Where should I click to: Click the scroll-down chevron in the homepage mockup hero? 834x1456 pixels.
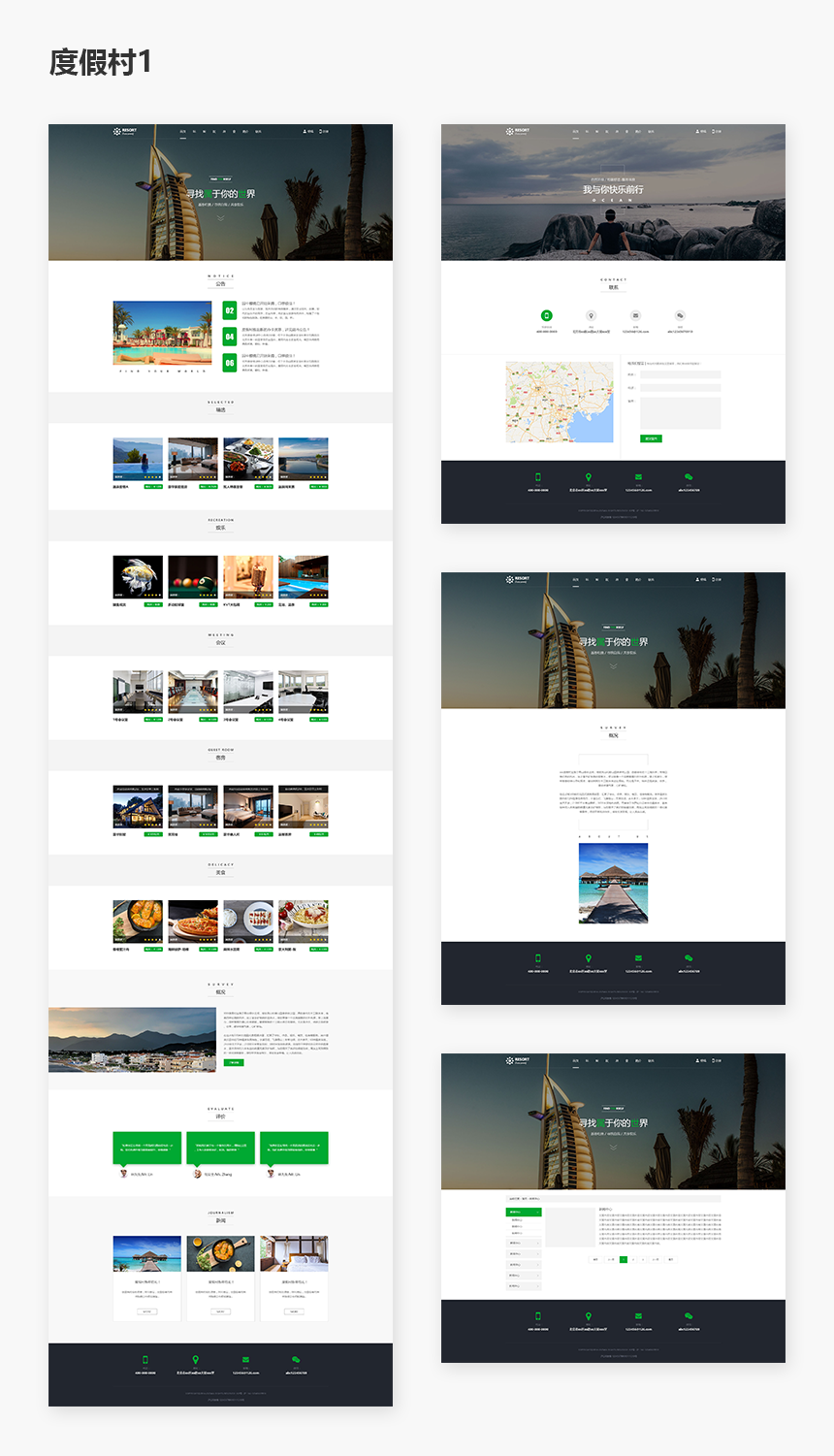[x=220, y=218]
